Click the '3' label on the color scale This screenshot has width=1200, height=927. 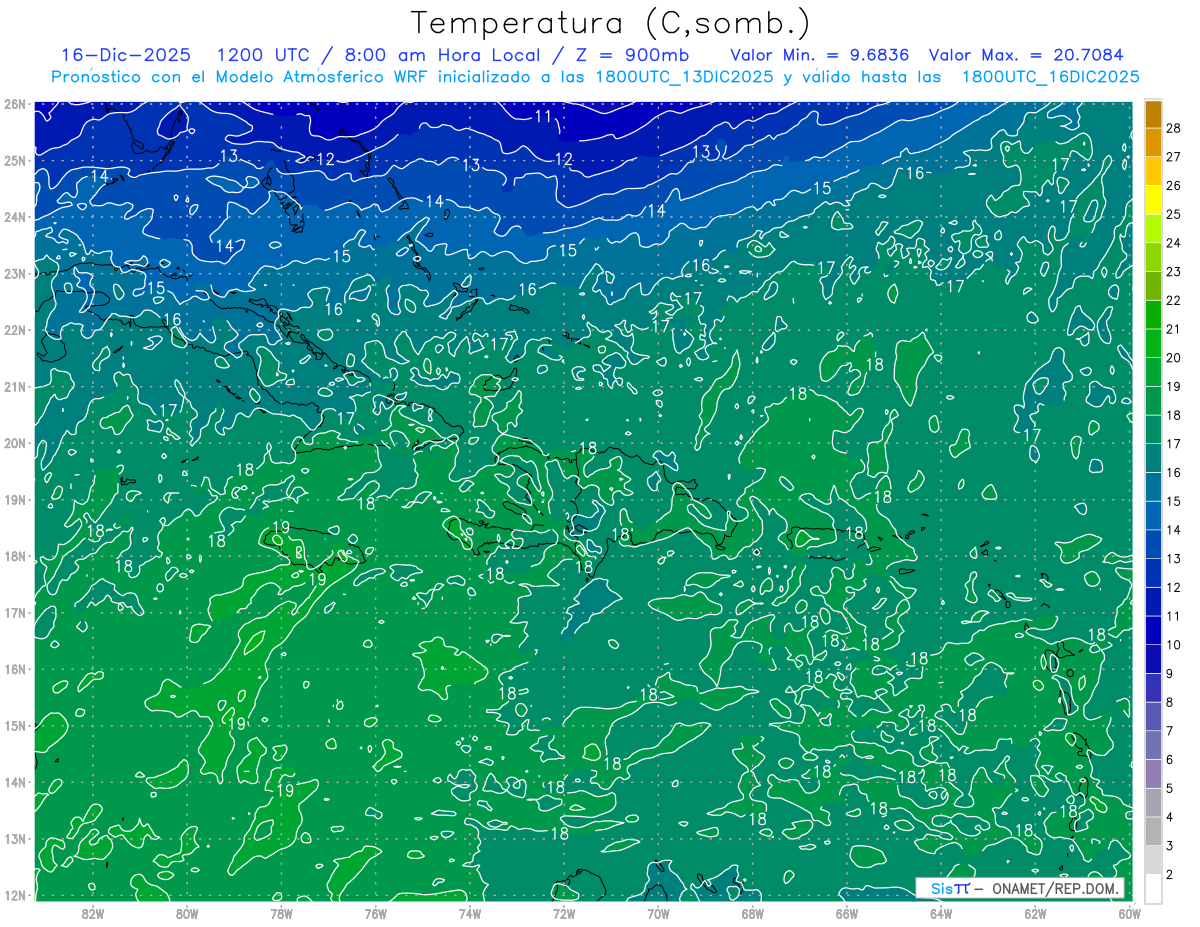coord(1170,846)
